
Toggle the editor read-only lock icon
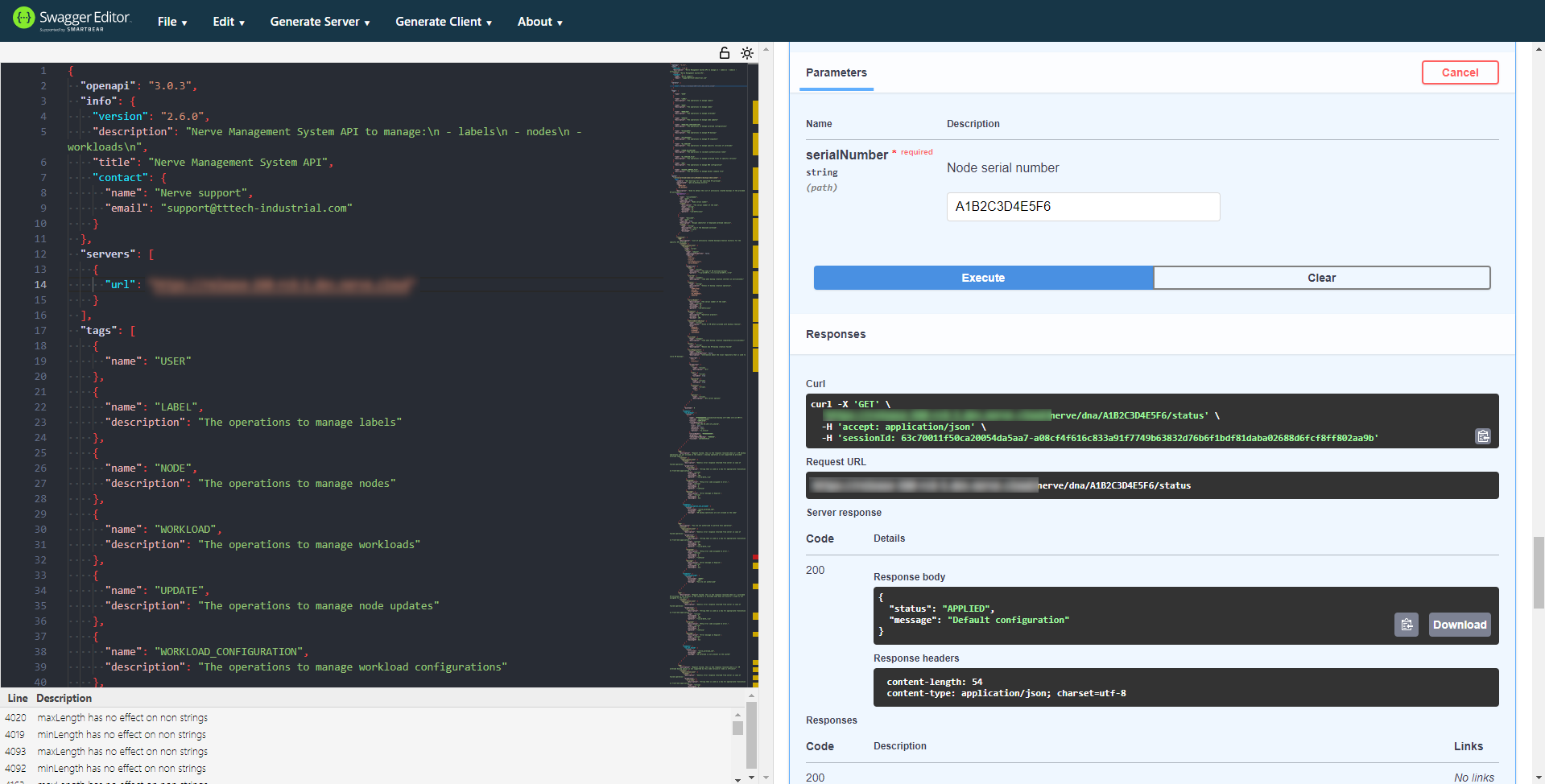coord(724,53)
